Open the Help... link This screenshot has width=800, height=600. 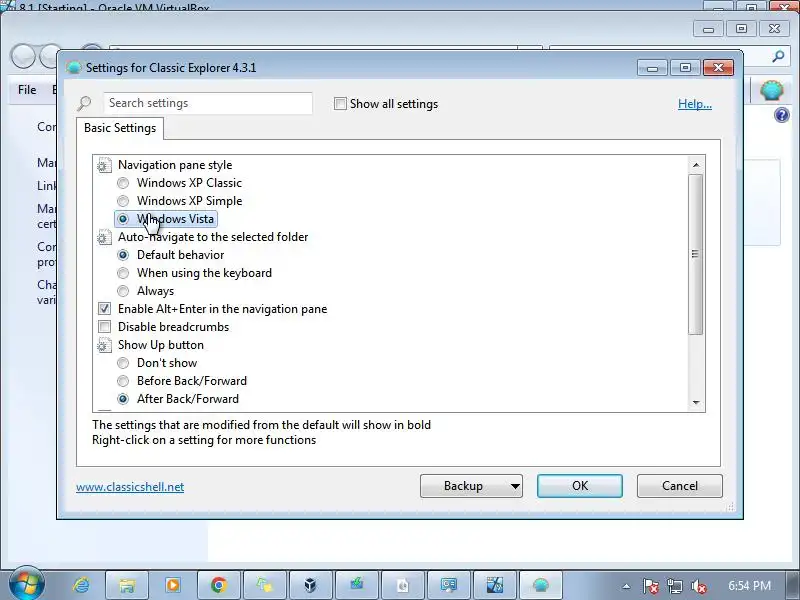click(x=695, y=104)
